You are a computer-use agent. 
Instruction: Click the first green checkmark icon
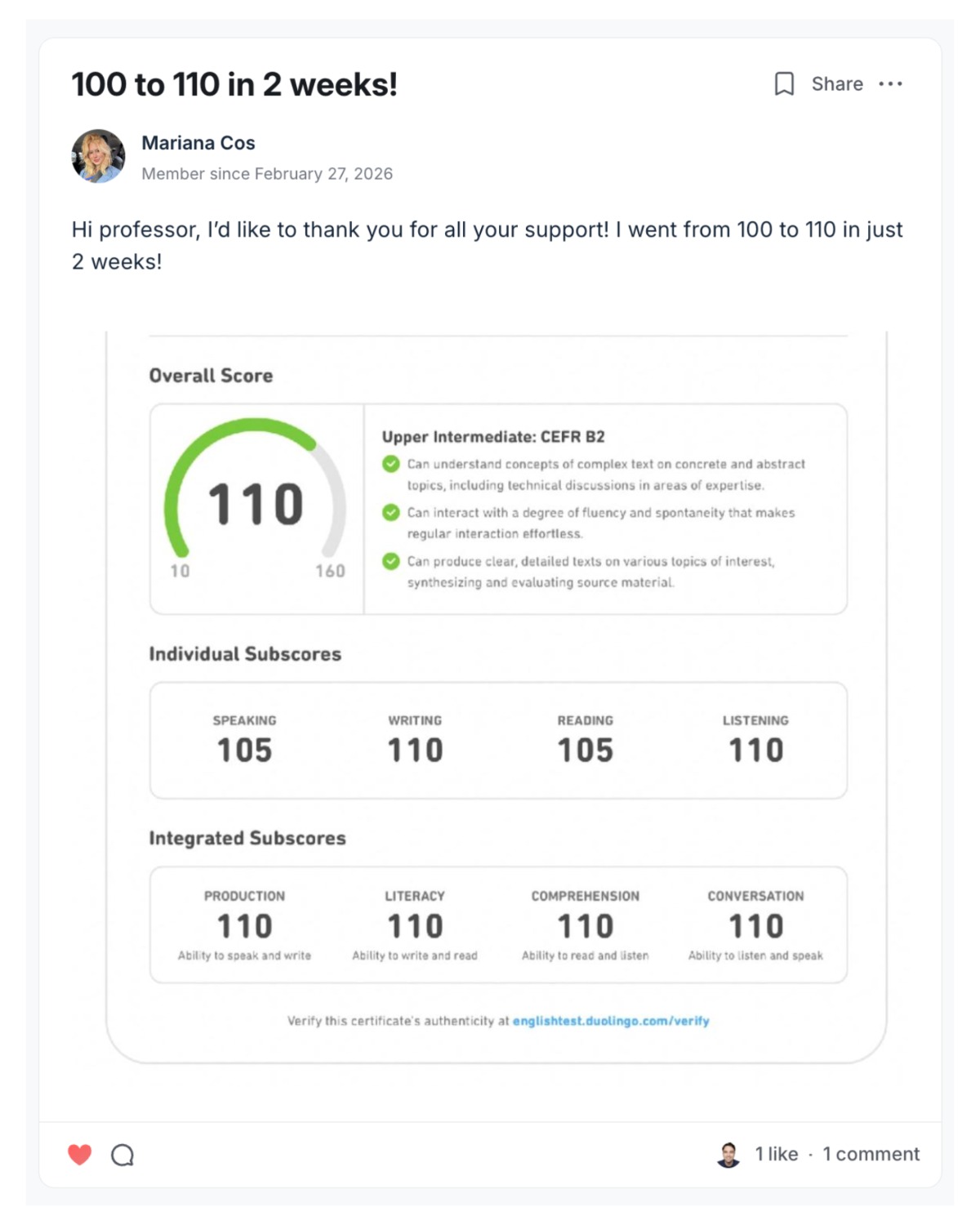point(391,464)
